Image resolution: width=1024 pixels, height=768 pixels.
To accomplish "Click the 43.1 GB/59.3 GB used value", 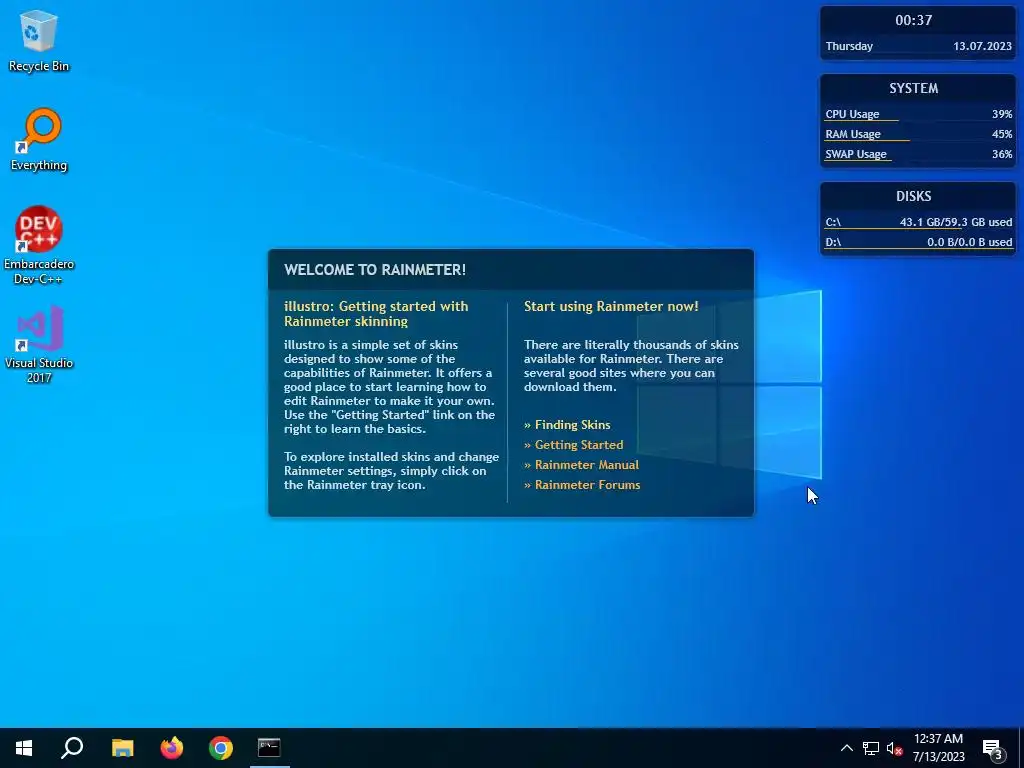I will tap(956, 223).
